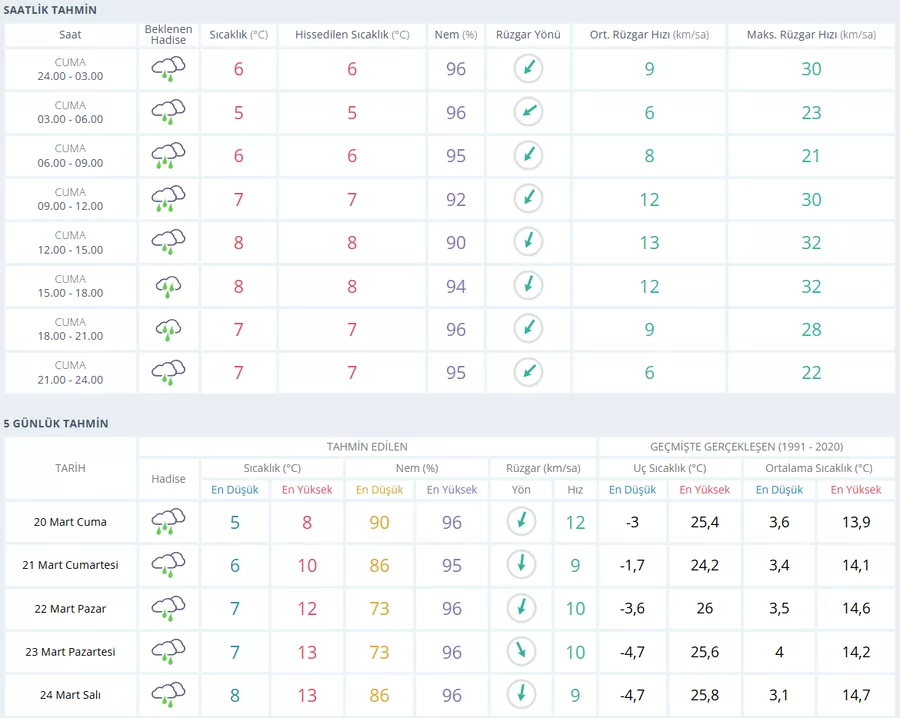Image resolution: width=900 pixels, height=718 pixels.
Task: Click the Ort. Rüzgar Hızı column header
Action: (x=648, y=35)
